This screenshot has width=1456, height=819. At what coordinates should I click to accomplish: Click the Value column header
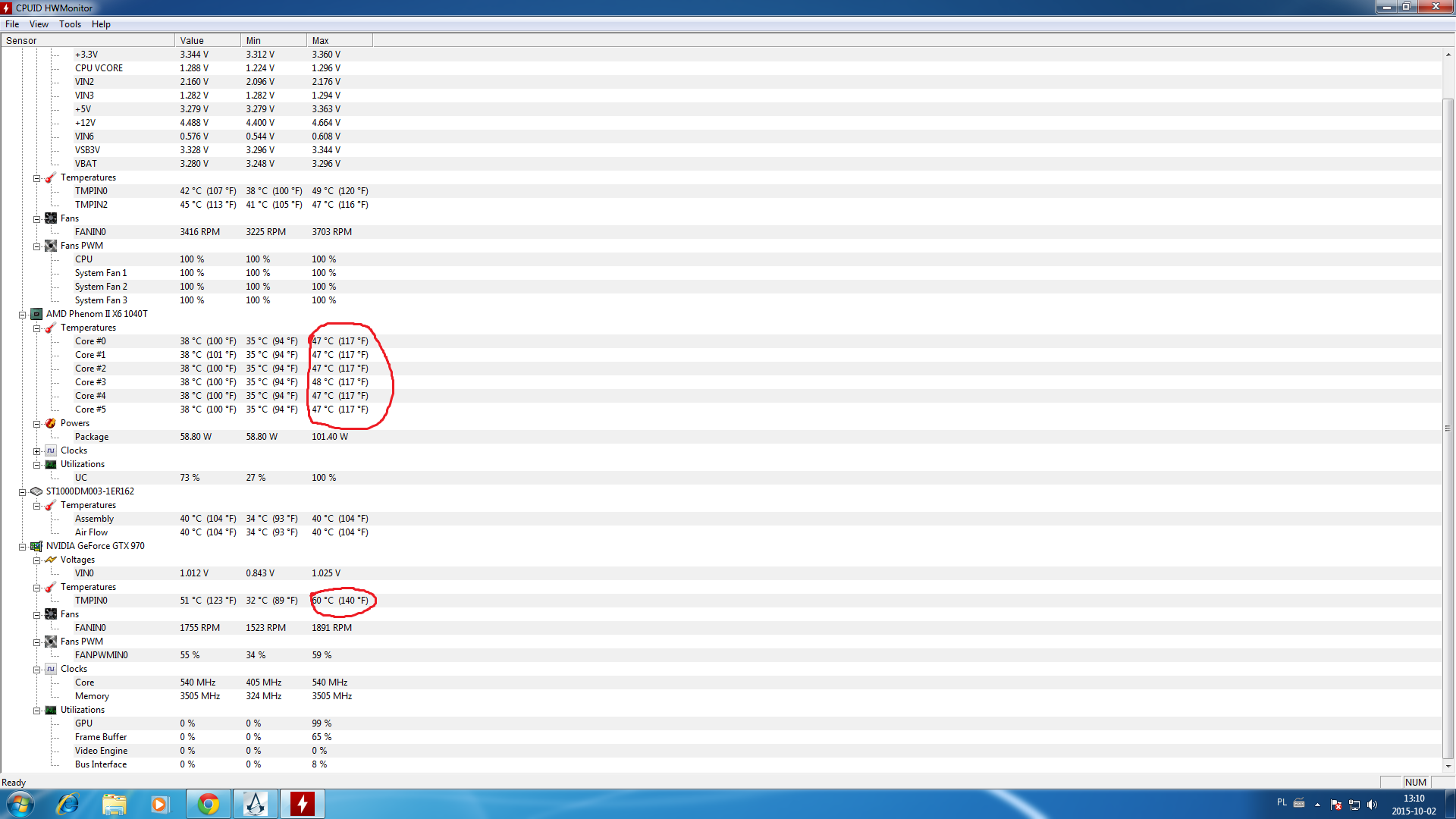pyautogui.click(x=208, y=40)
